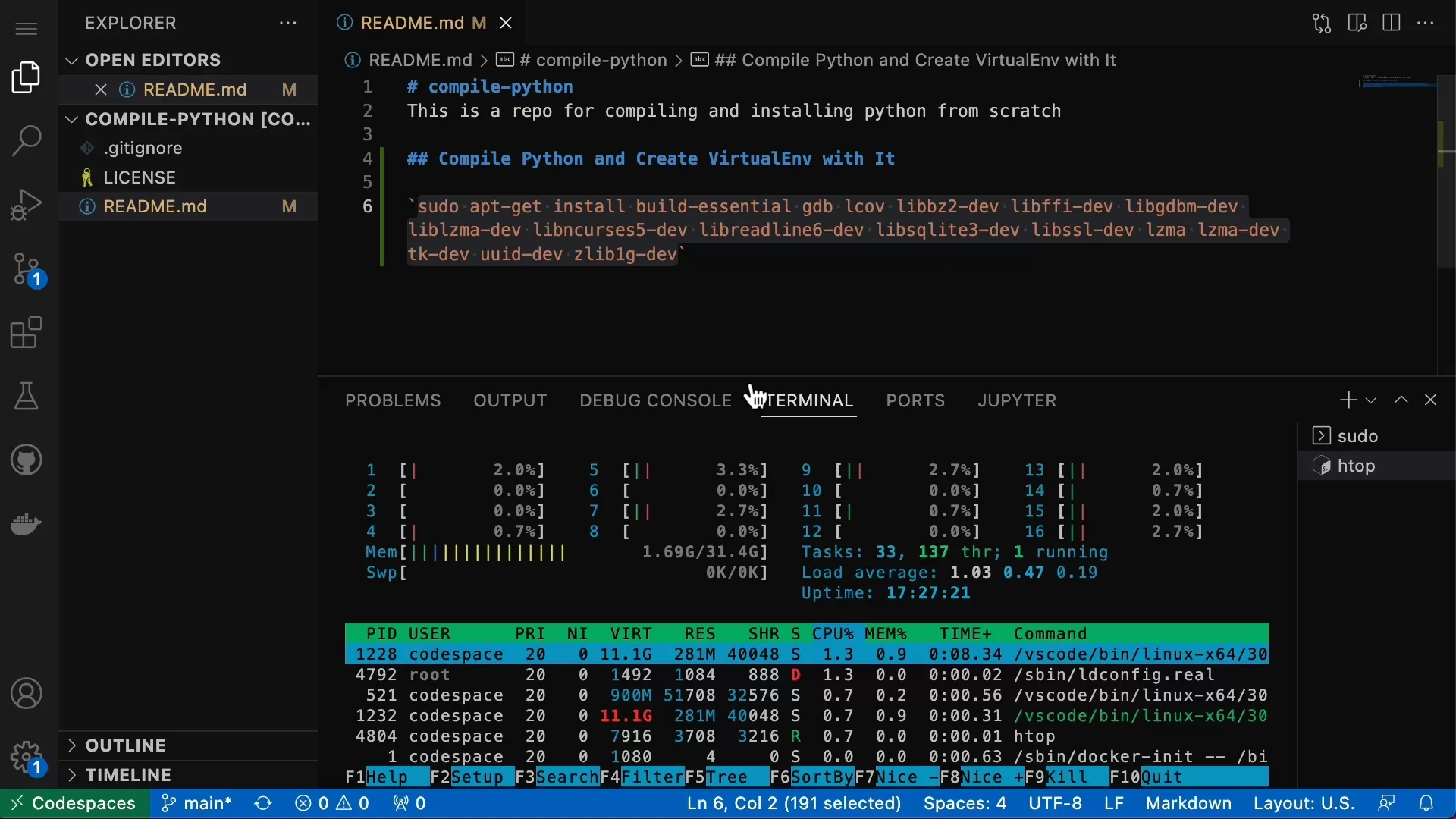Open the Search view in activity bar
Viewport: 1456px width, 819px height.
[x=27, y=141]
